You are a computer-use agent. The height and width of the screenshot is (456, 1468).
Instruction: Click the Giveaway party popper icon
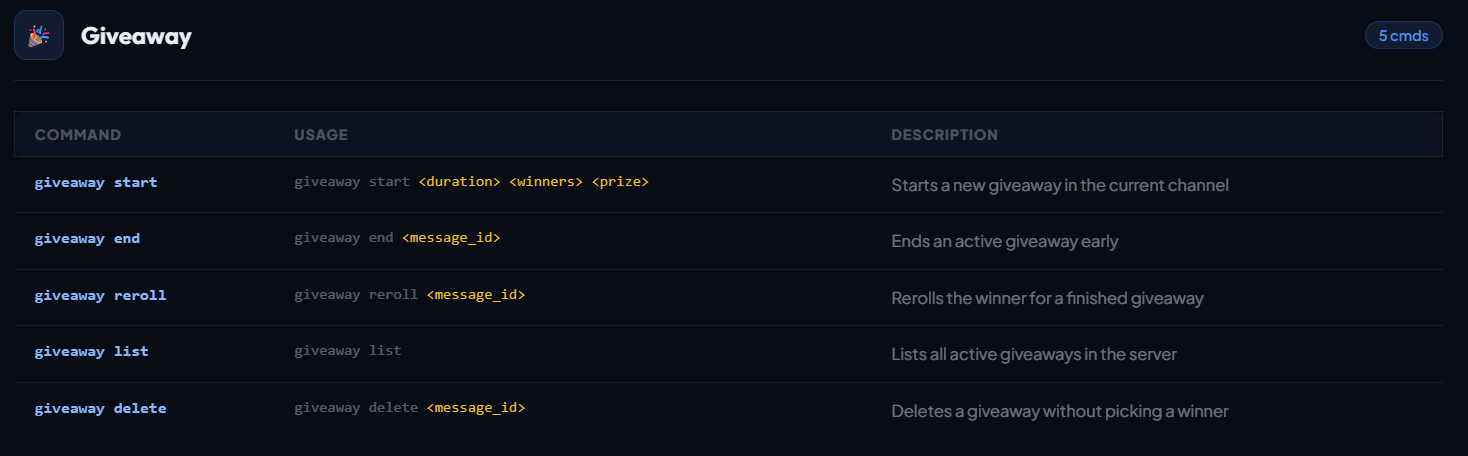coord(39,36)
